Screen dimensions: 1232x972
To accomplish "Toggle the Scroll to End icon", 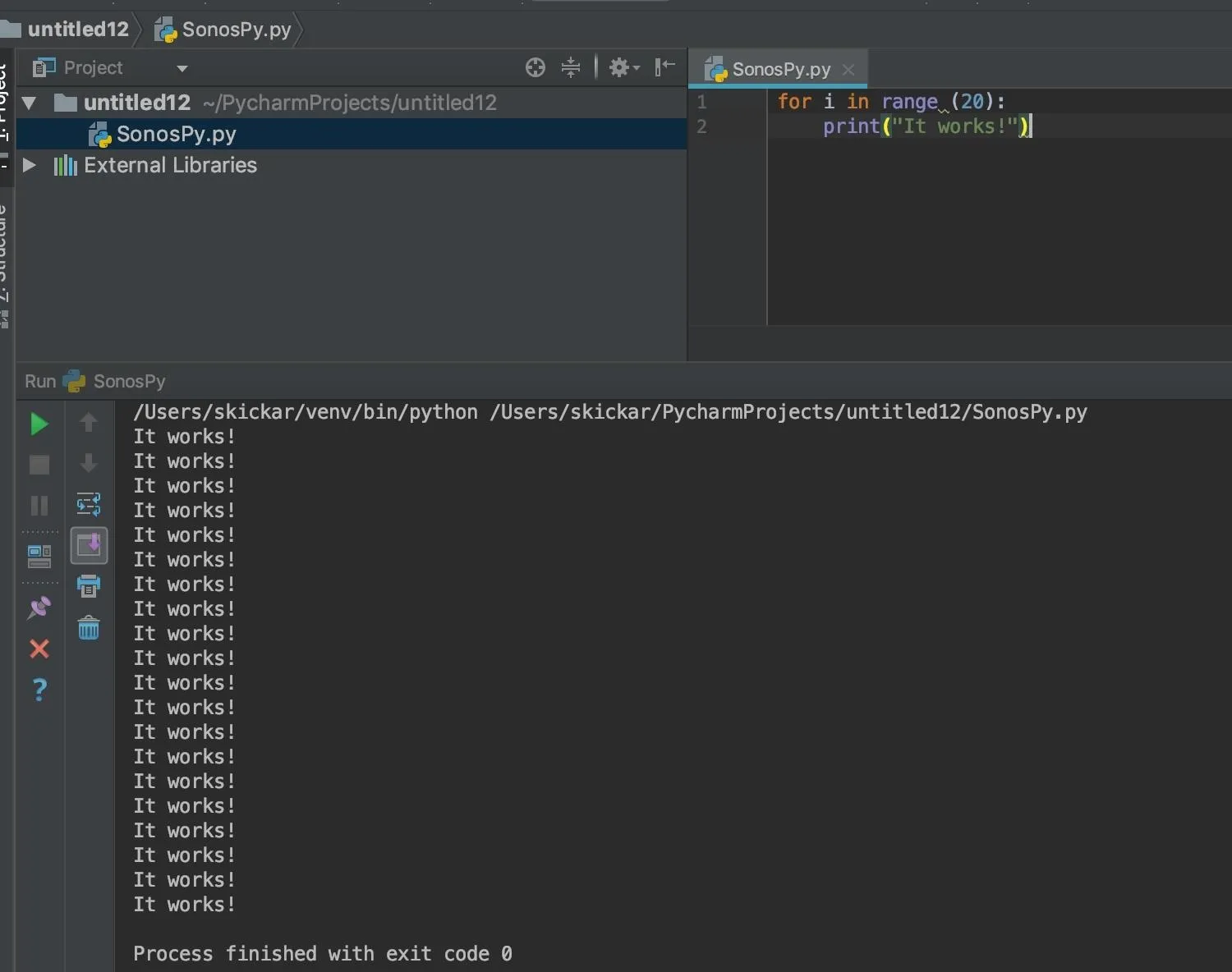I will [x=89, y=545].
